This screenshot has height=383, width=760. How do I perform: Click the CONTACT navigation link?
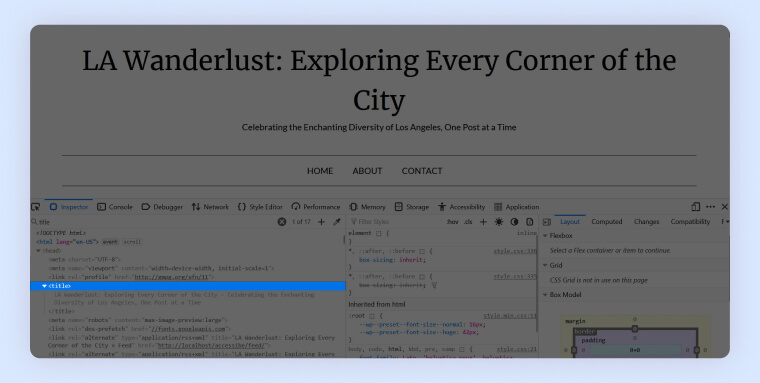pos(422,171)
